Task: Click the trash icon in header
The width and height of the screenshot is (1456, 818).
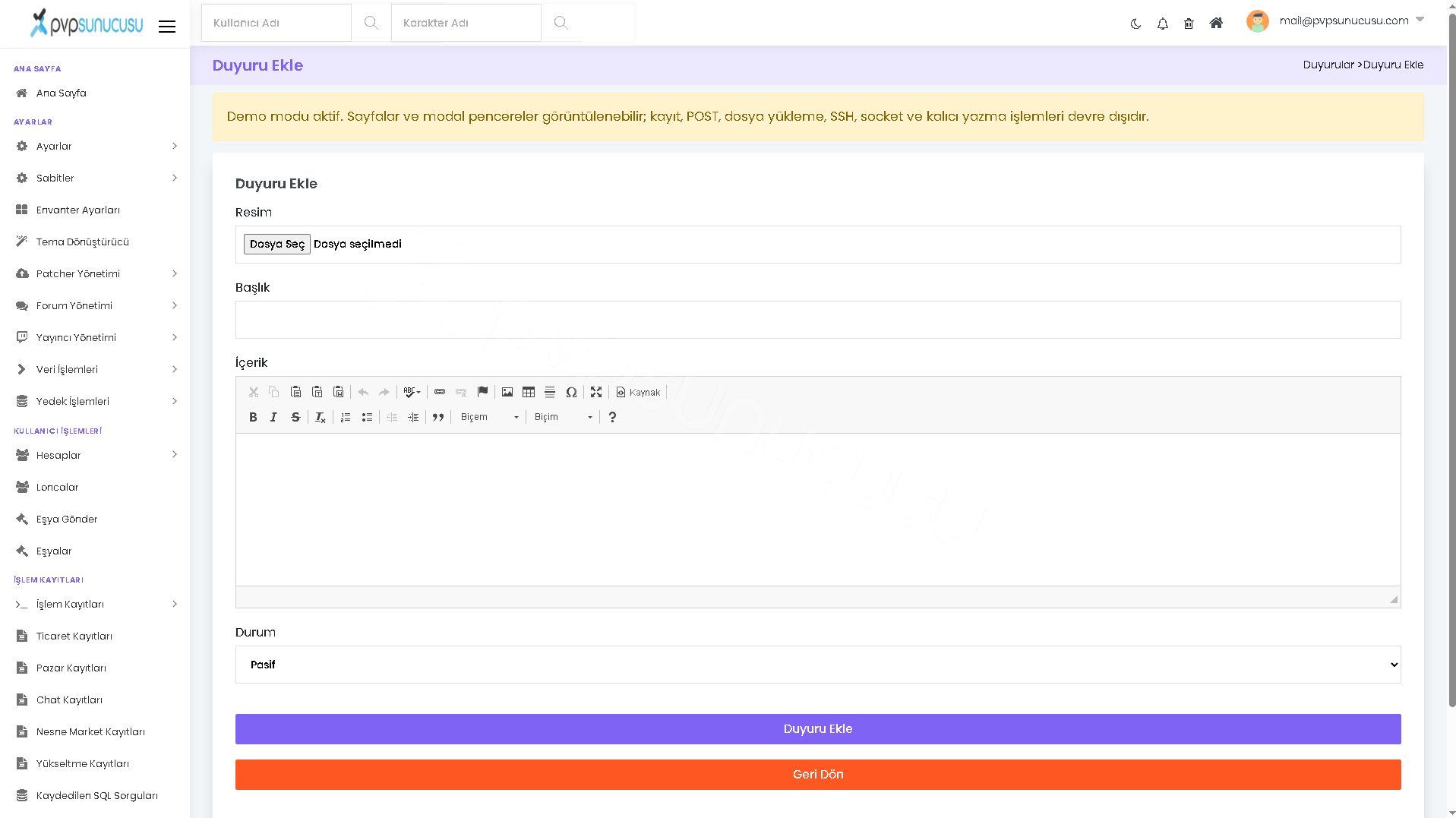Action: tap(1189, 24)
